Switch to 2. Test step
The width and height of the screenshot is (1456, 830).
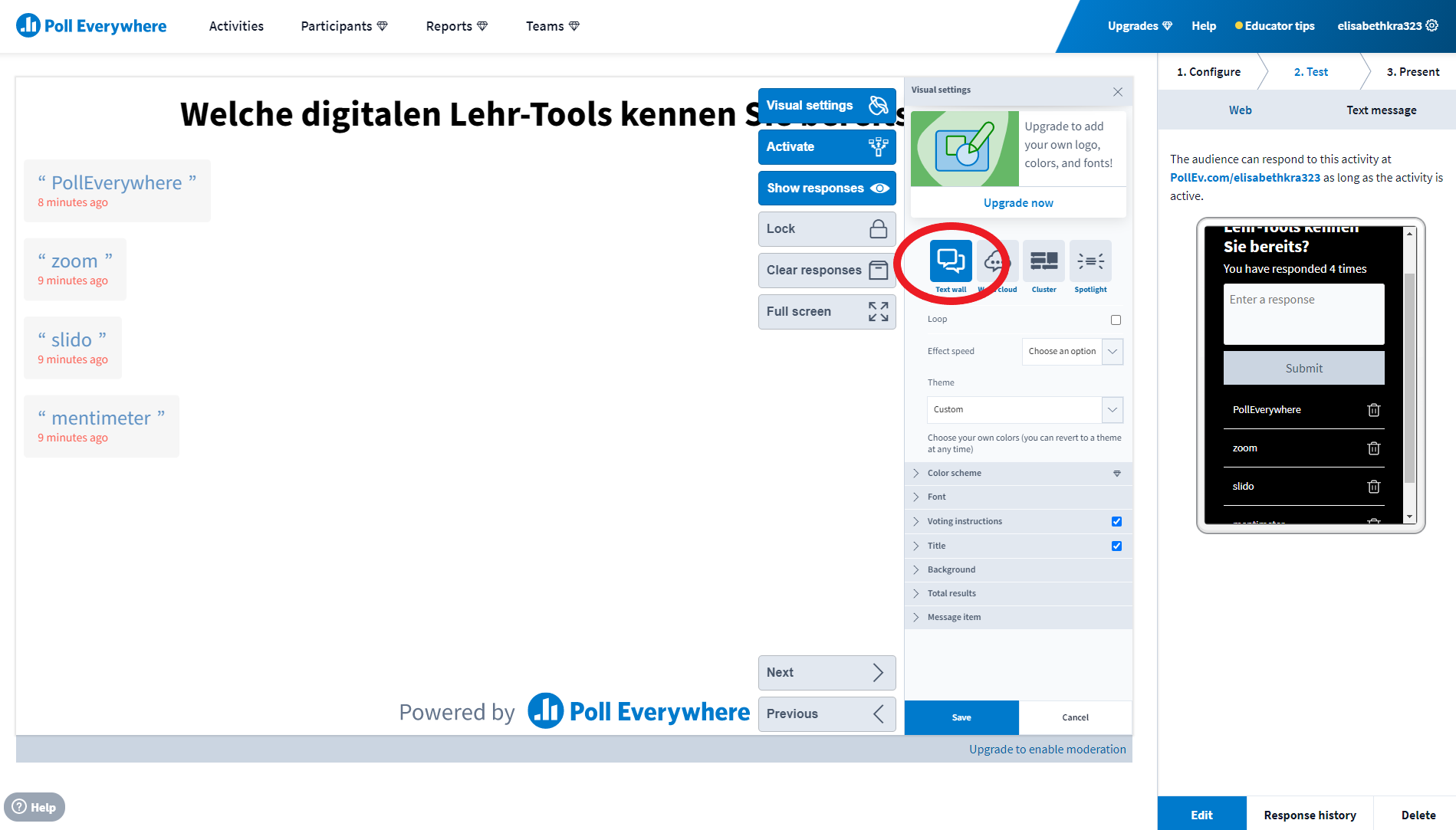click(x=1311, y=72)
